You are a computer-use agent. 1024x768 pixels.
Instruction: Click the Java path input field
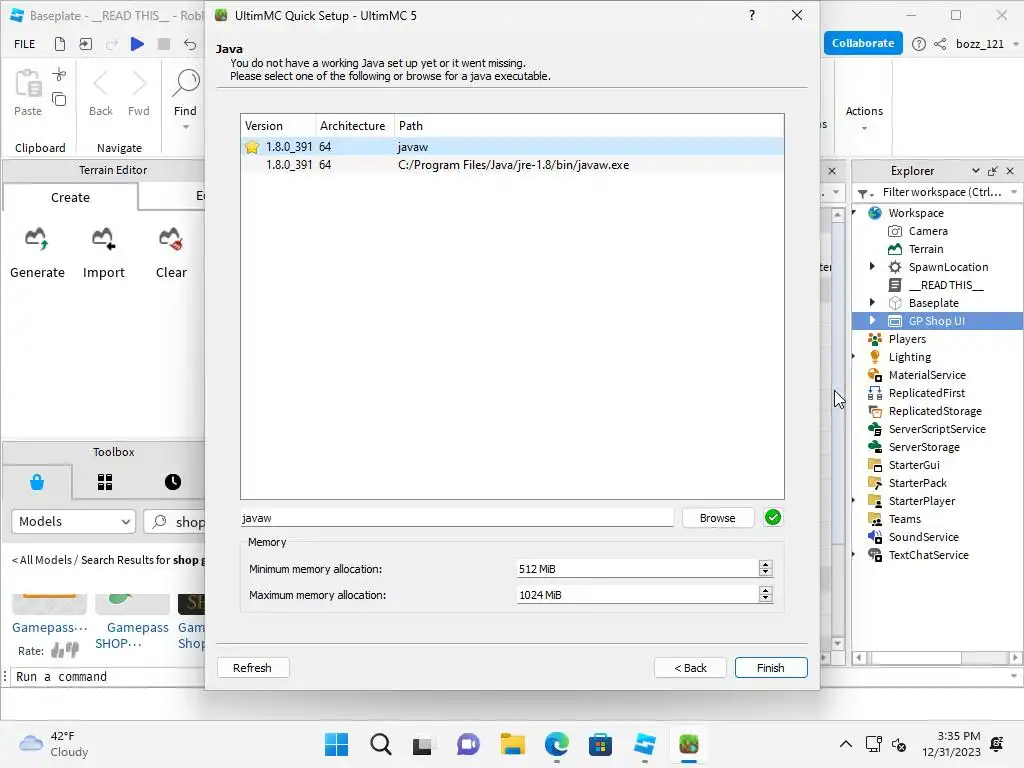tap(456, 518)
